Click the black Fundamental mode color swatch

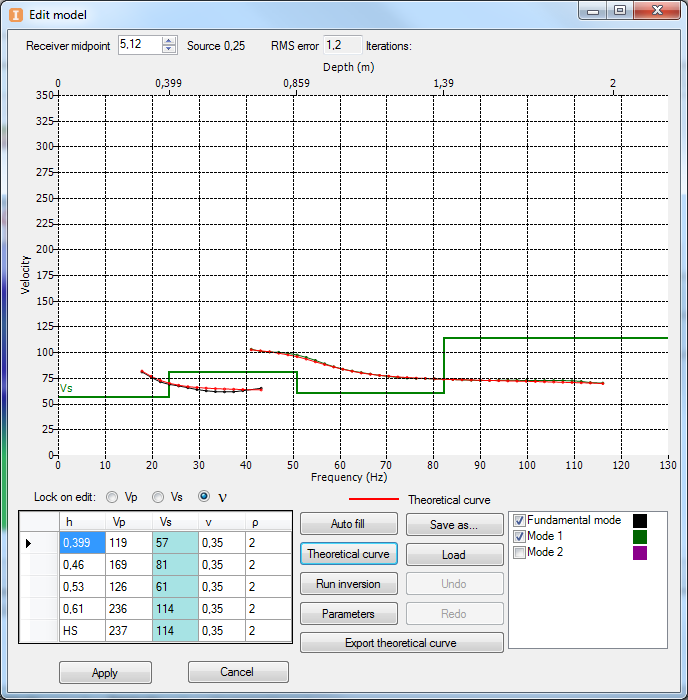click(640, 521)
